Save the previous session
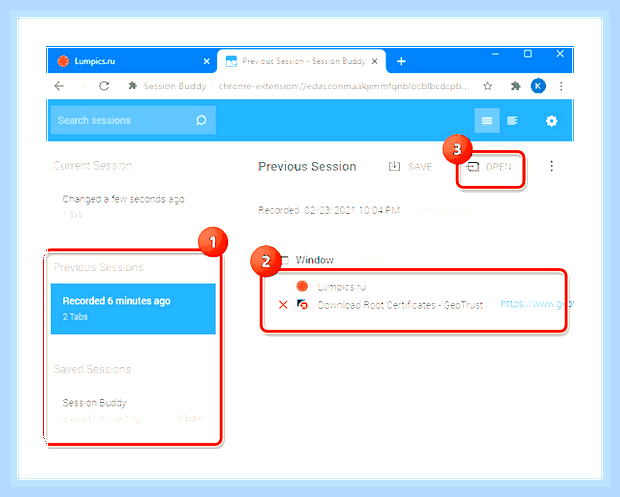This screenshot has height=497, width=620. (410, 166)
